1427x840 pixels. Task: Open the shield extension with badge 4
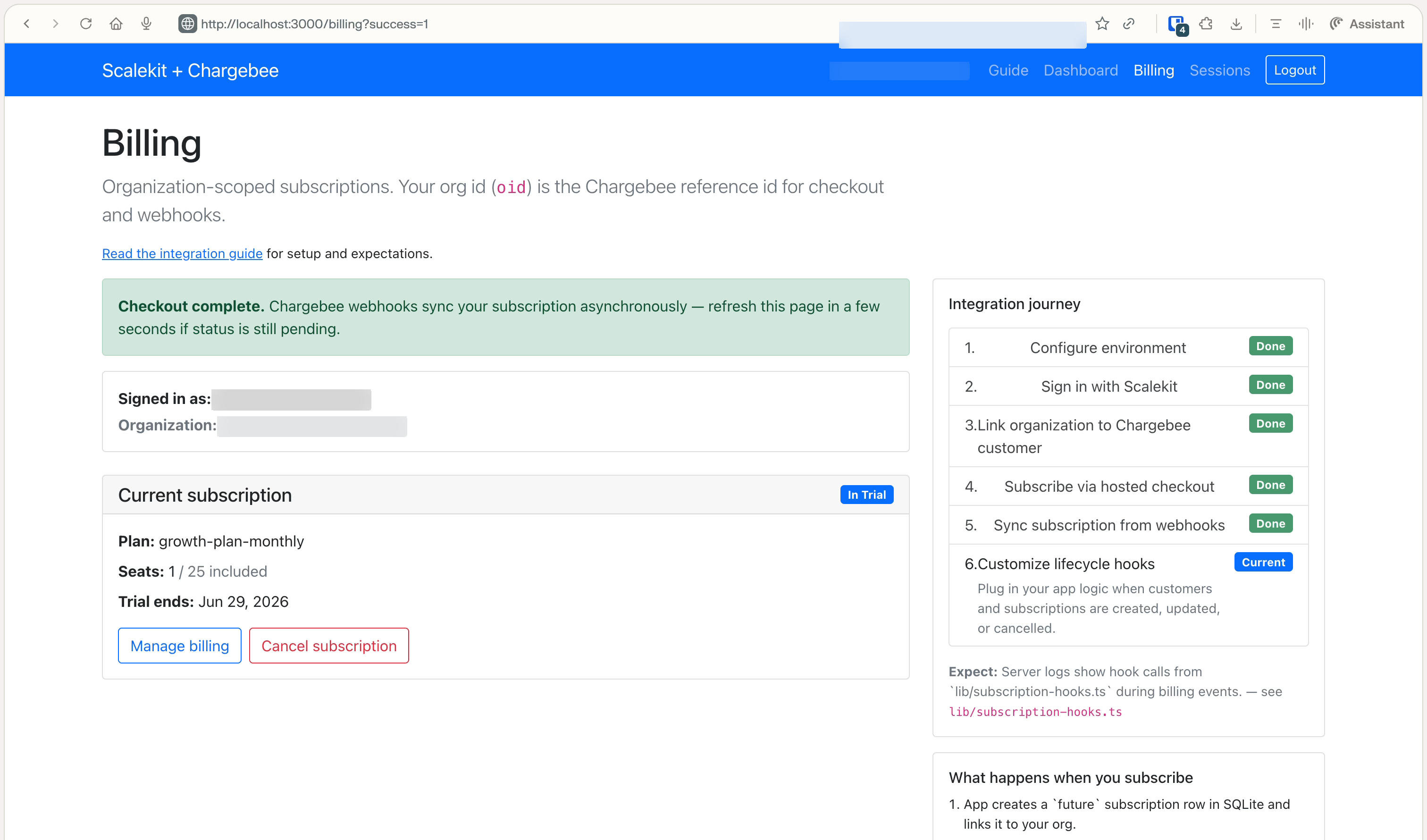pyautogui.click(x=1177, y=25)
